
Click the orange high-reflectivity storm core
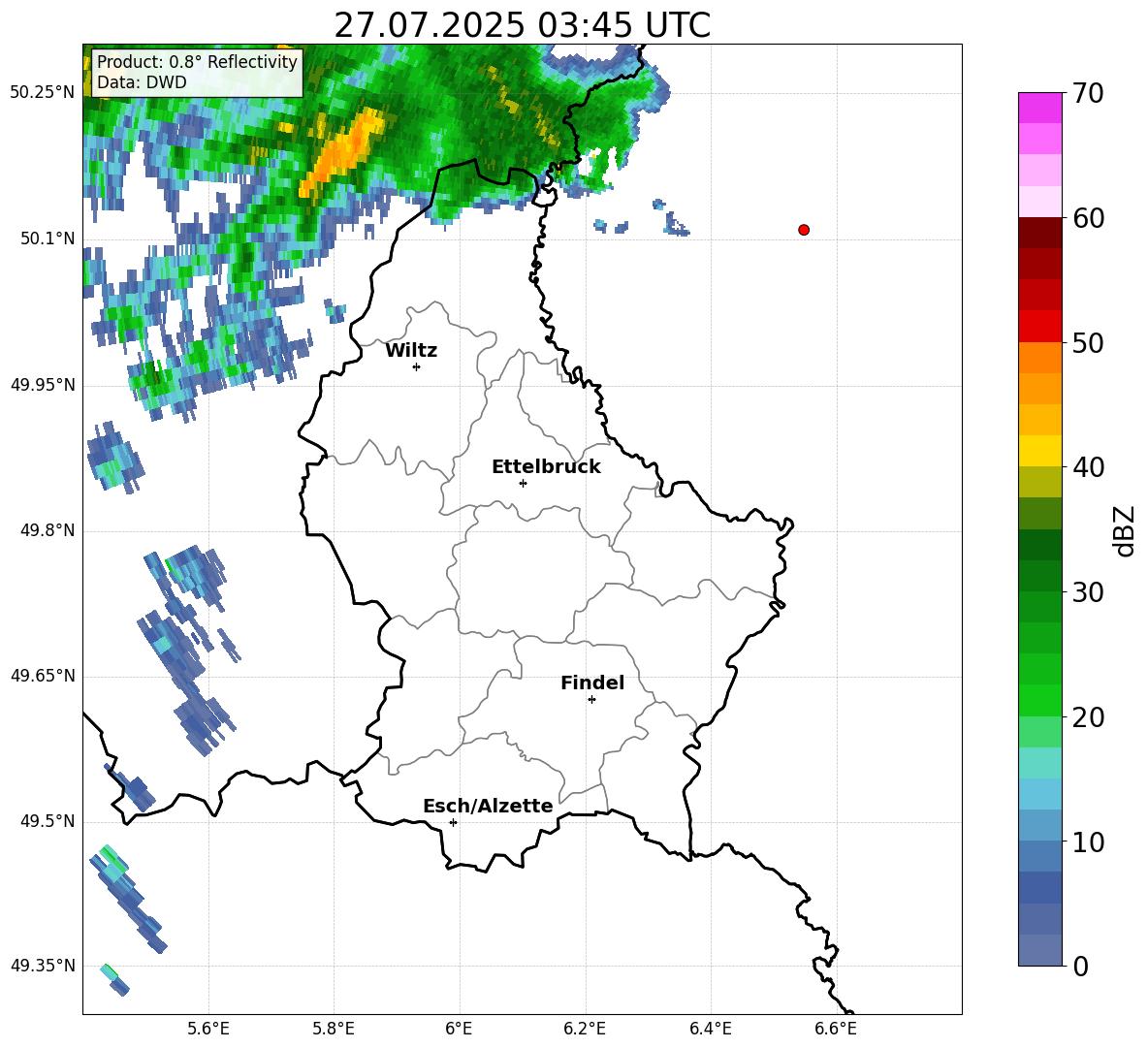[x=342, y=153]
